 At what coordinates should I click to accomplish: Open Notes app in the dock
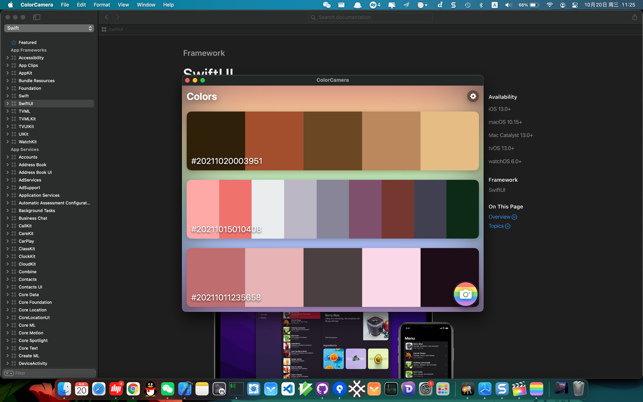202,388
